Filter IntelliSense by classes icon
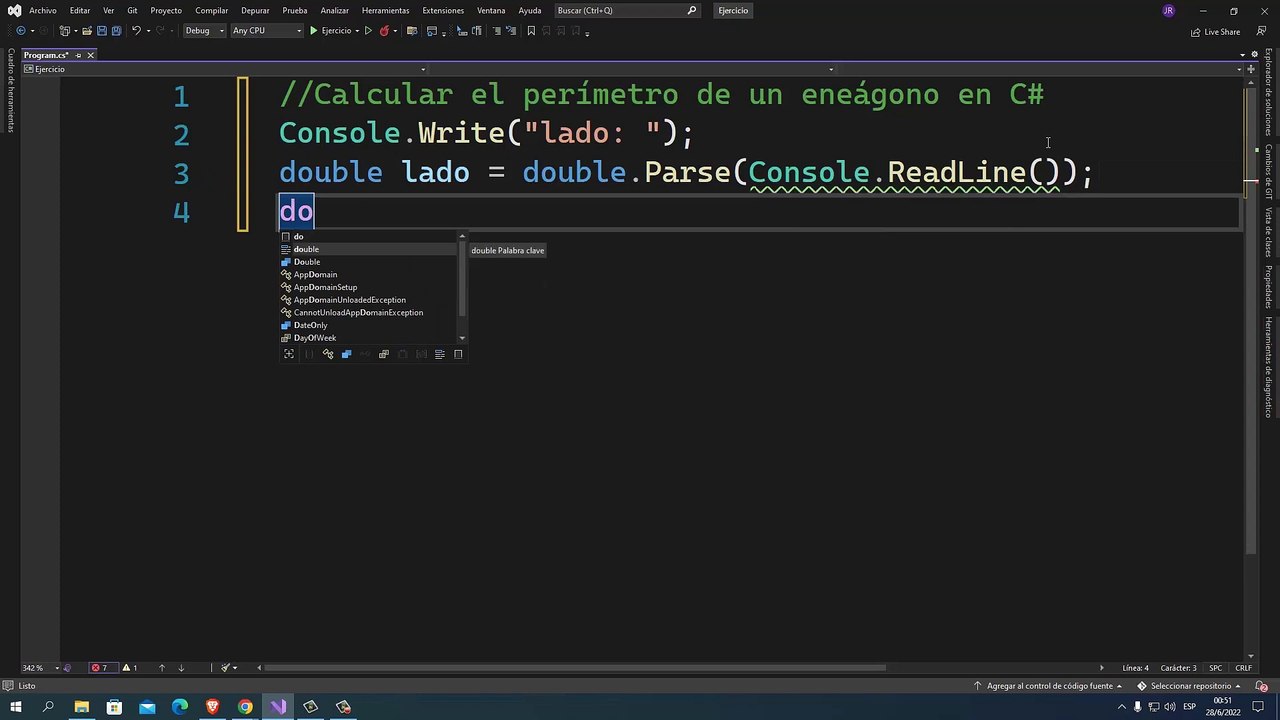1280x720 pixels. pos(327,354)
